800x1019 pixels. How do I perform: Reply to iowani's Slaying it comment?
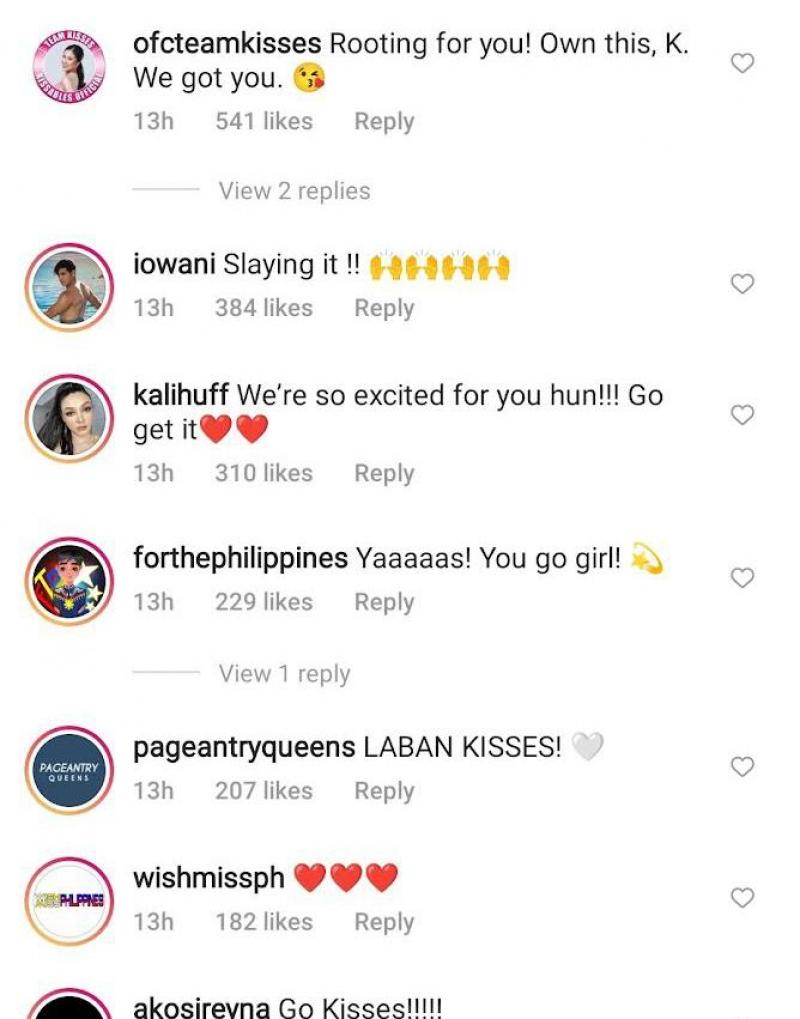pyautogui.click(x=384, y=308)
